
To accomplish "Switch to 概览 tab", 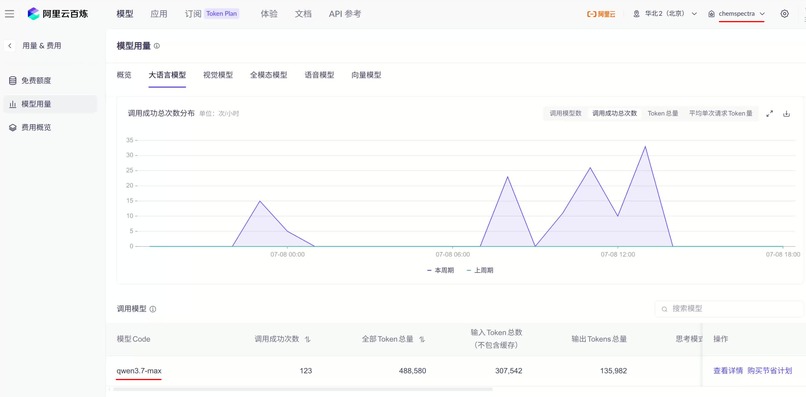I will point(124,75).
